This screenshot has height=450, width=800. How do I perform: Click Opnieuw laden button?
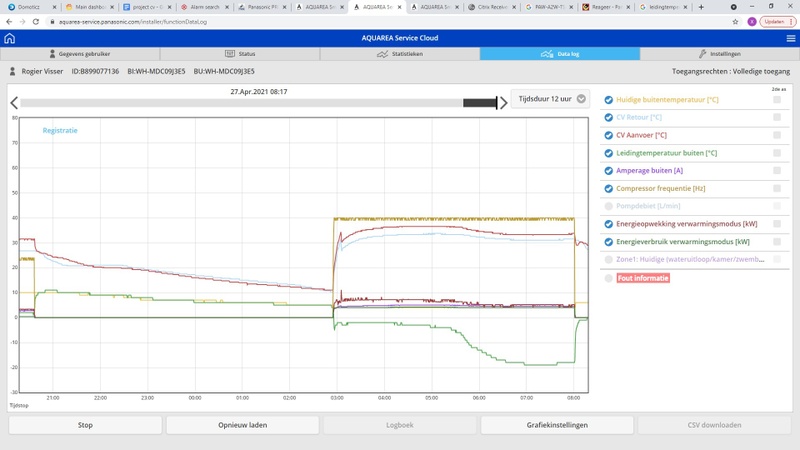(242, 425)
